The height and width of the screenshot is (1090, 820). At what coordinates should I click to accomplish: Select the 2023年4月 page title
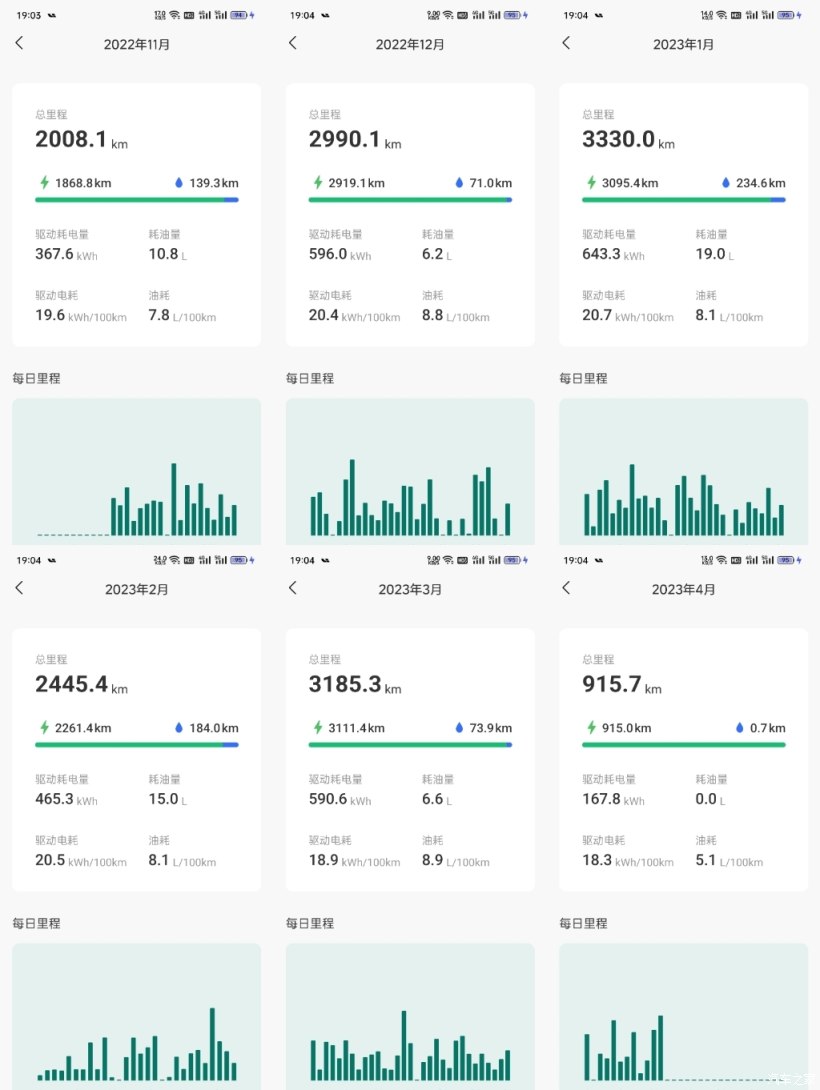[x=683, y=589]
